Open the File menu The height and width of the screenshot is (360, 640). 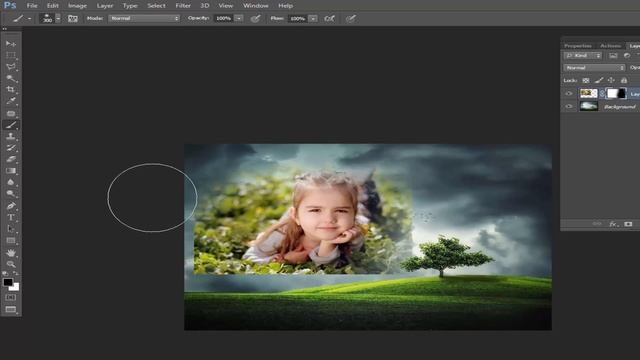click(x=32, y=6)
